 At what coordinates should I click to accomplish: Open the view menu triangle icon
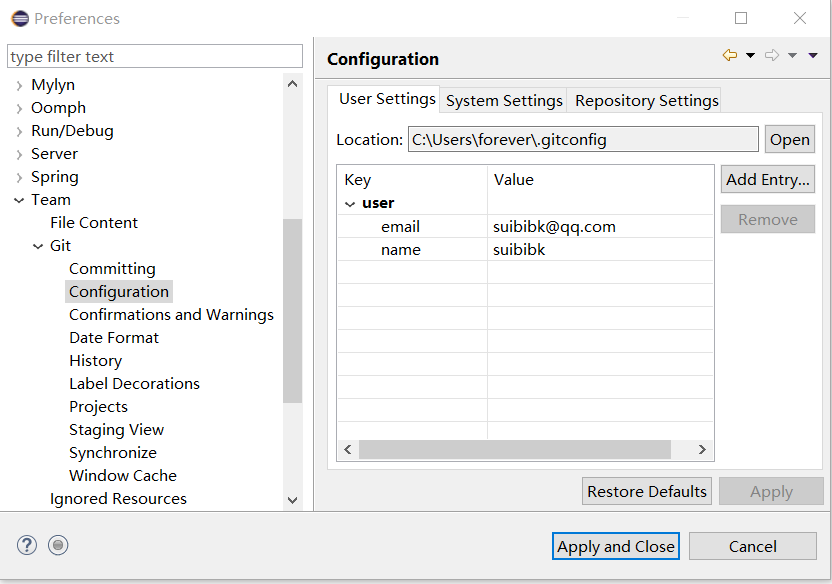click(813, 56)
